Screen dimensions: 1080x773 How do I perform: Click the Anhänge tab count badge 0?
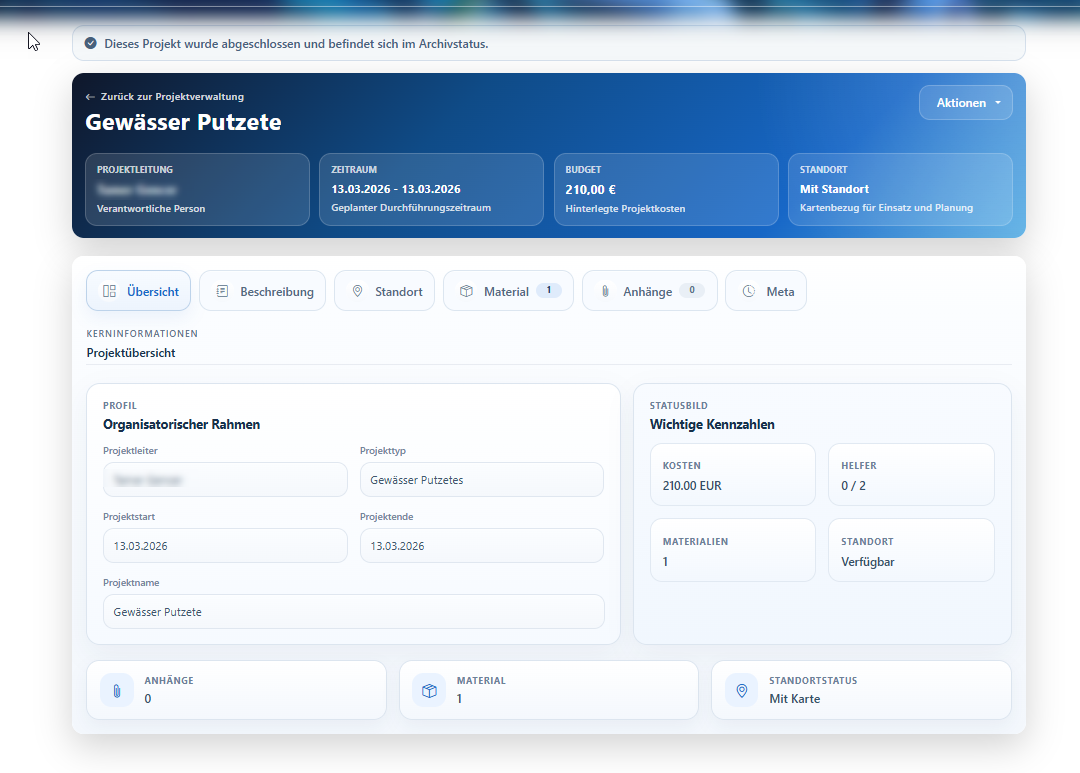[692, 291]
